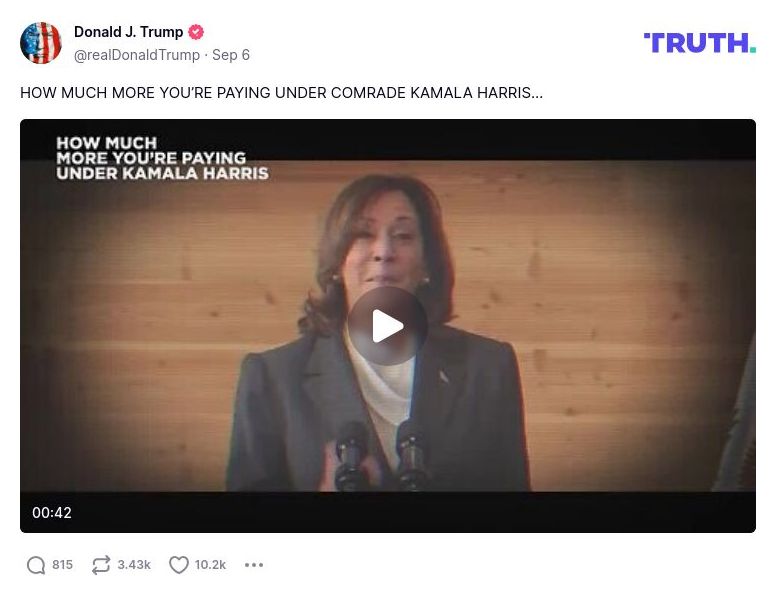Open Donald J. Trump's profile avatar
777x596 pixels.
pyautogui.click(x=41, y=43)
